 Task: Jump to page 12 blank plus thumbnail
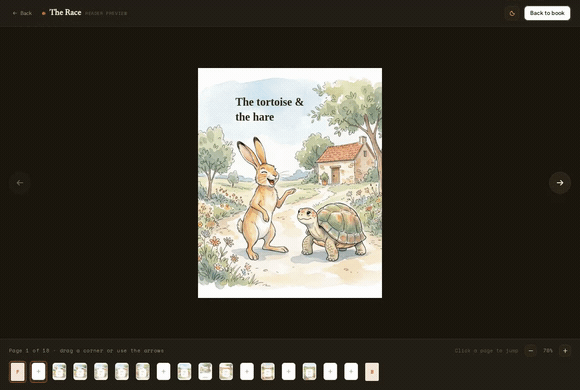247,371
